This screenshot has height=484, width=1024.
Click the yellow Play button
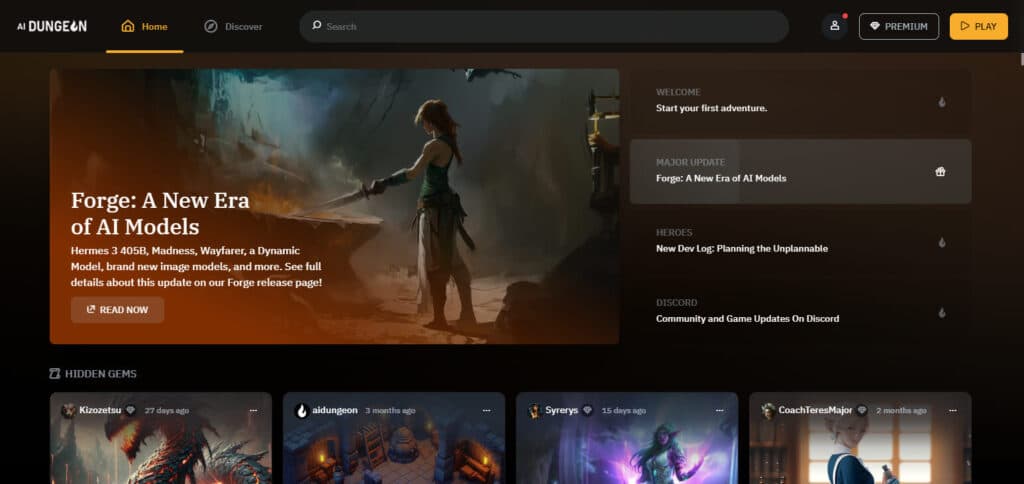pos(978,27)
